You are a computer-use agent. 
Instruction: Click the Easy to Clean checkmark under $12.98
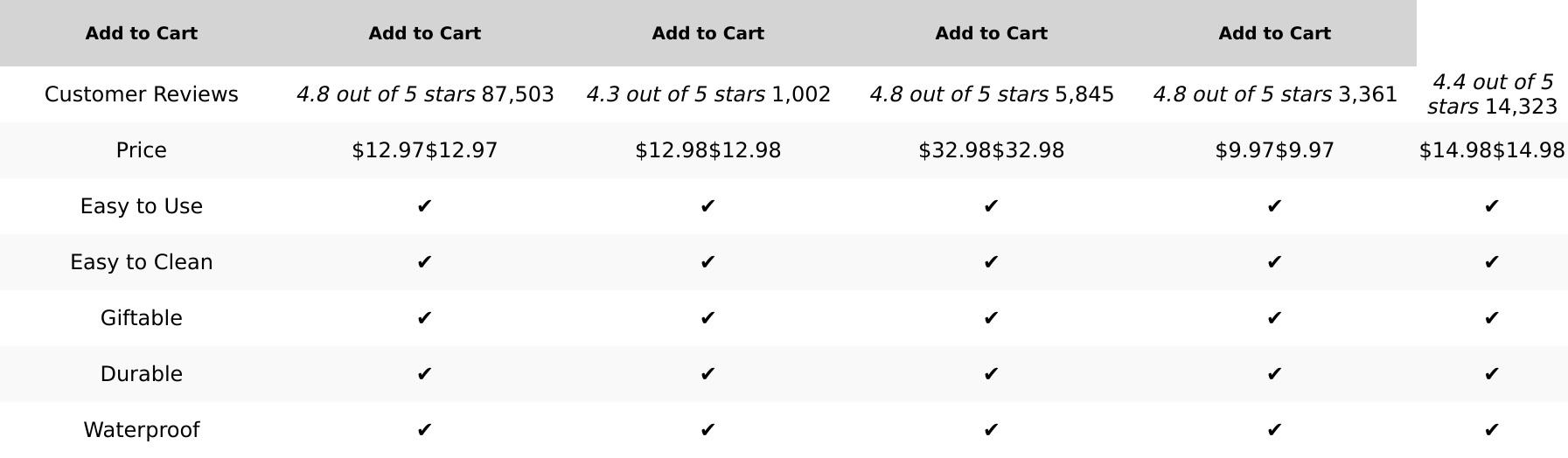707,262
